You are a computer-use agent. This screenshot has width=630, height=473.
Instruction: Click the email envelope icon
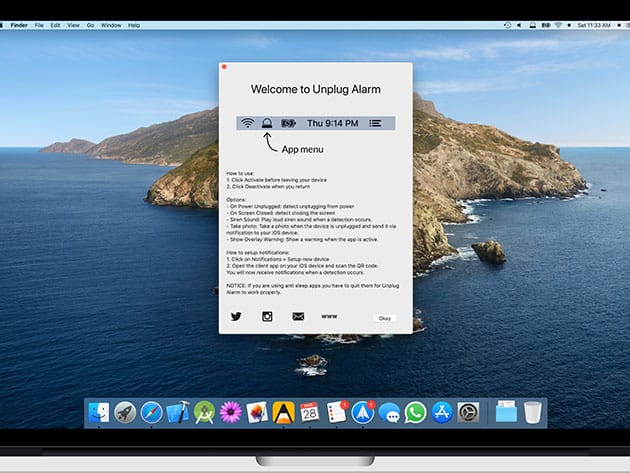[298, 317]
